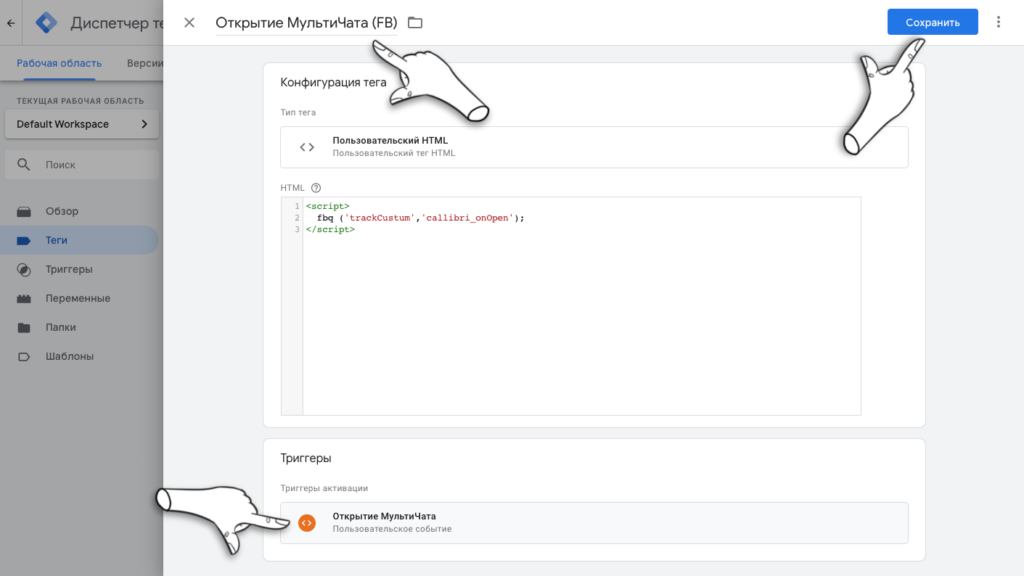
Task: Open the three-dot more options menu
Action: 998,22
